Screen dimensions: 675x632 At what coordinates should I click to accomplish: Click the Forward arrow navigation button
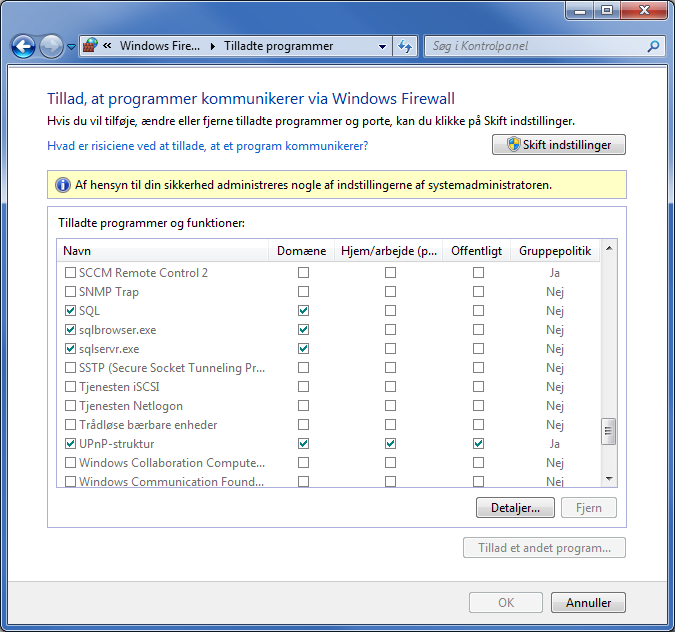pos(51,46)
